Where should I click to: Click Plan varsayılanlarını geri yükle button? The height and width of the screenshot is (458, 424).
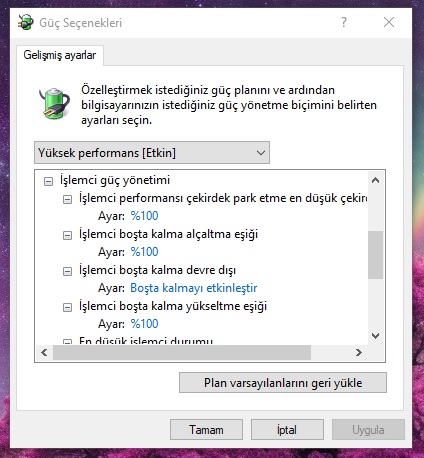tap(283, 383)
